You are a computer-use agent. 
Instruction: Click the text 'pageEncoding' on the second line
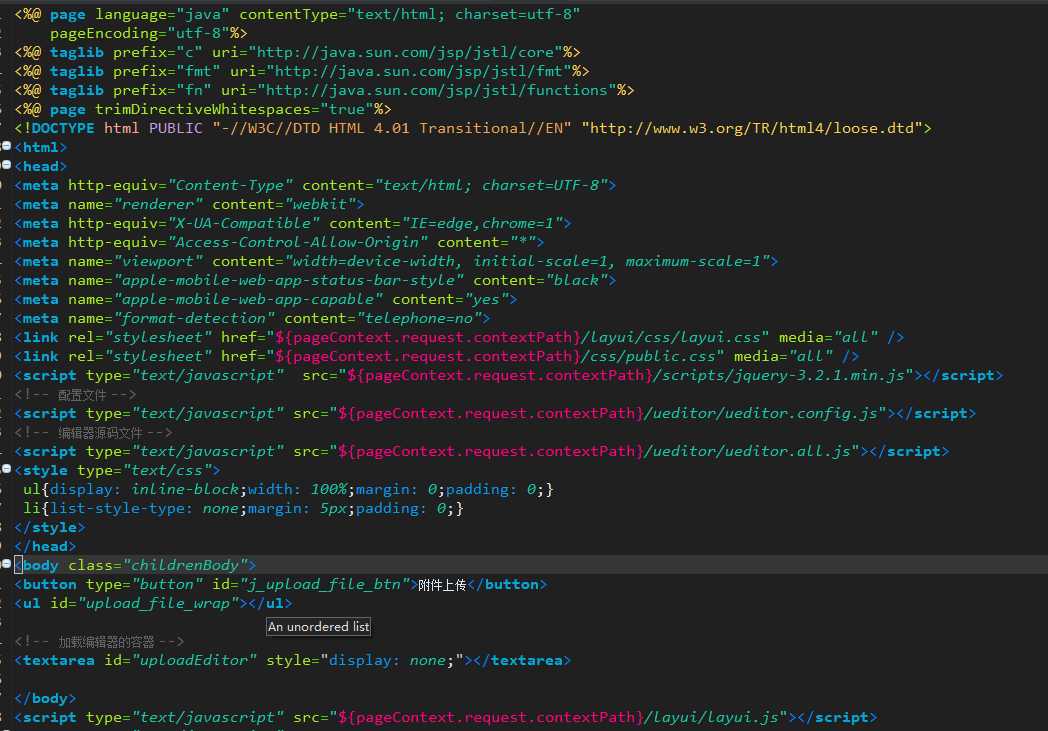(x=104, y=33)
